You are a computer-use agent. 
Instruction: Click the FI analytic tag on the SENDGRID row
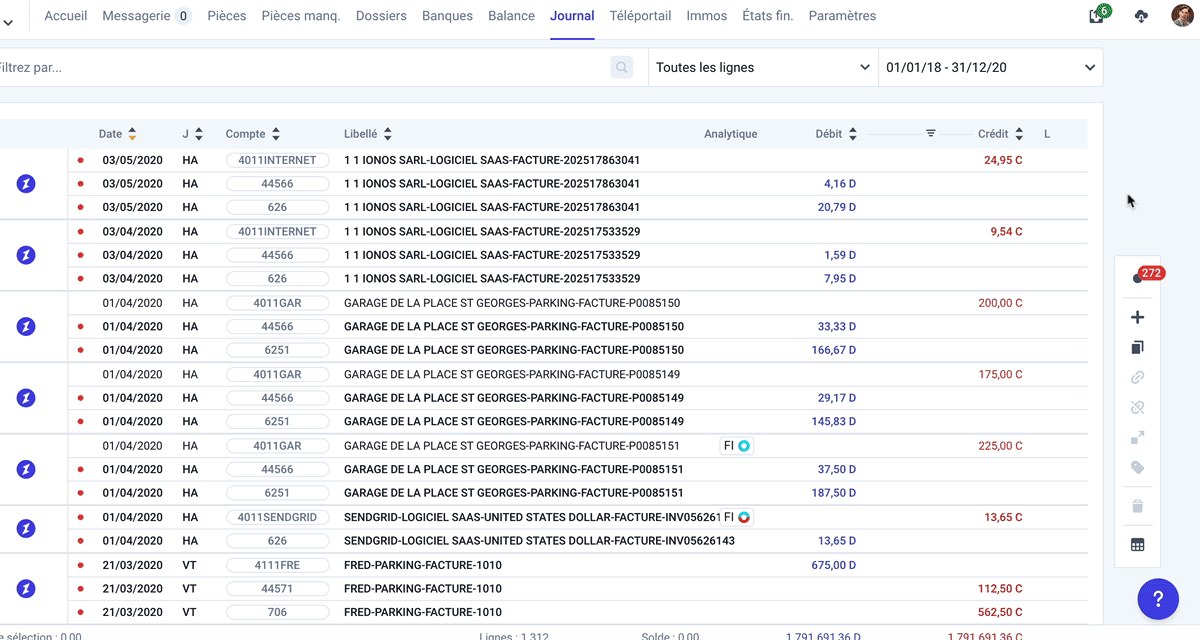pos(736,517)
